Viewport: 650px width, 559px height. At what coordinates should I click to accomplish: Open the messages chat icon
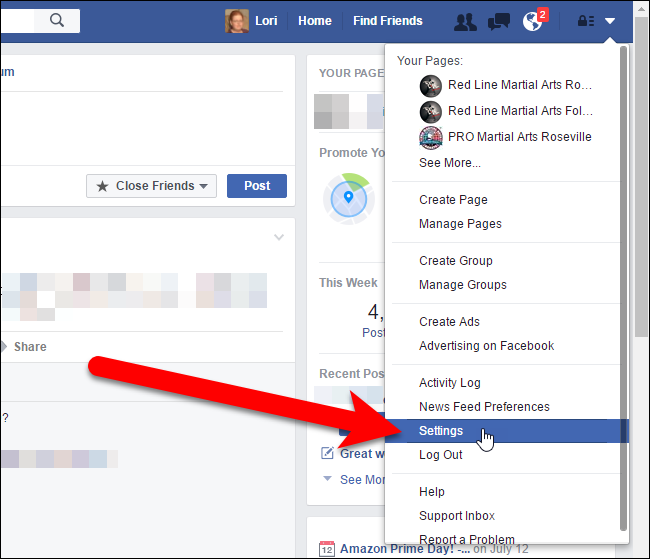click(x=499, y=22)
